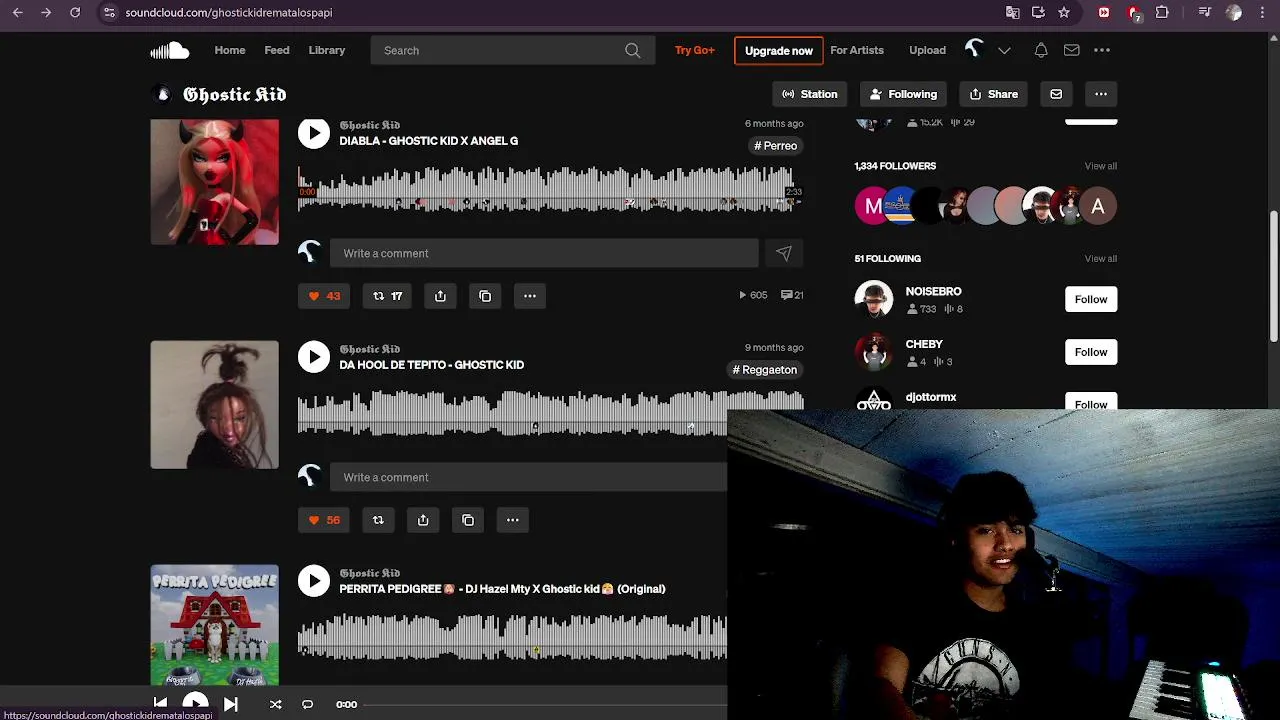
Task: Copy link of DA HOOL DE TEPITO track
Action: pyautogui.click(x=468, y=520)
